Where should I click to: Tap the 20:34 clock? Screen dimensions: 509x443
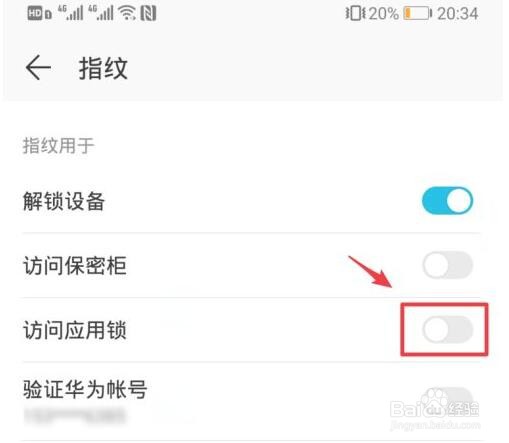[x=458, y=14]
